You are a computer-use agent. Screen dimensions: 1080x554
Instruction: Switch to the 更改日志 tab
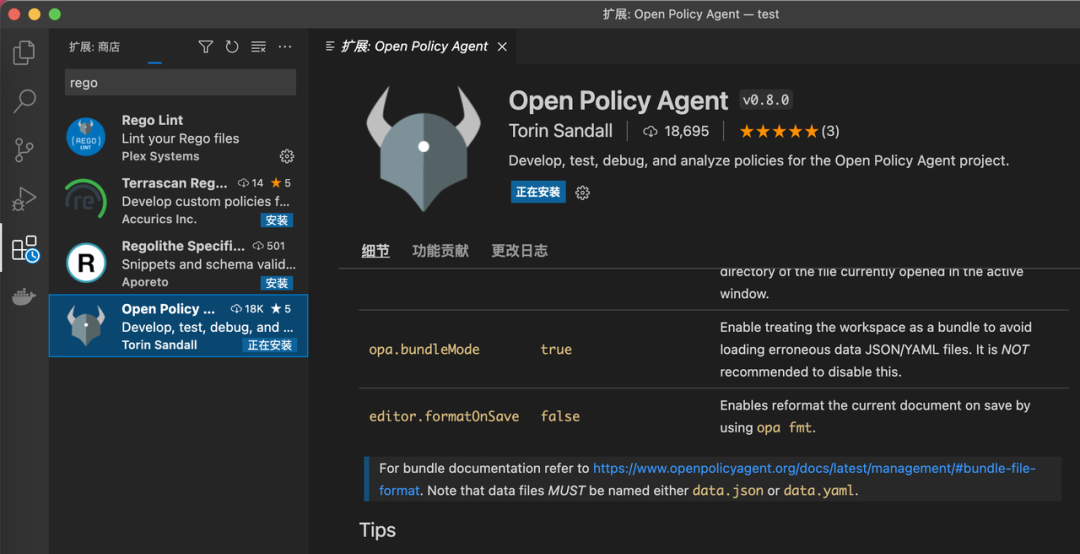coord(519,251)
